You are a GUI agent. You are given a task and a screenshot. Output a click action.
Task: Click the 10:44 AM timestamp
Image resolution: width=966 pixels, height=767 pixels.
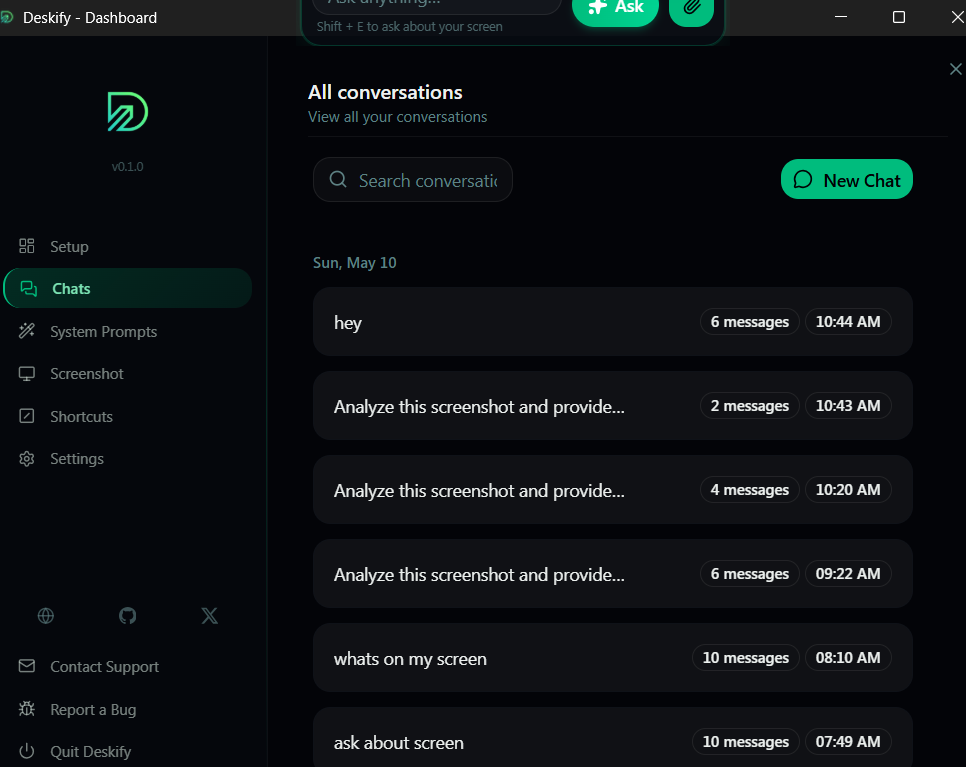[848, 322]
